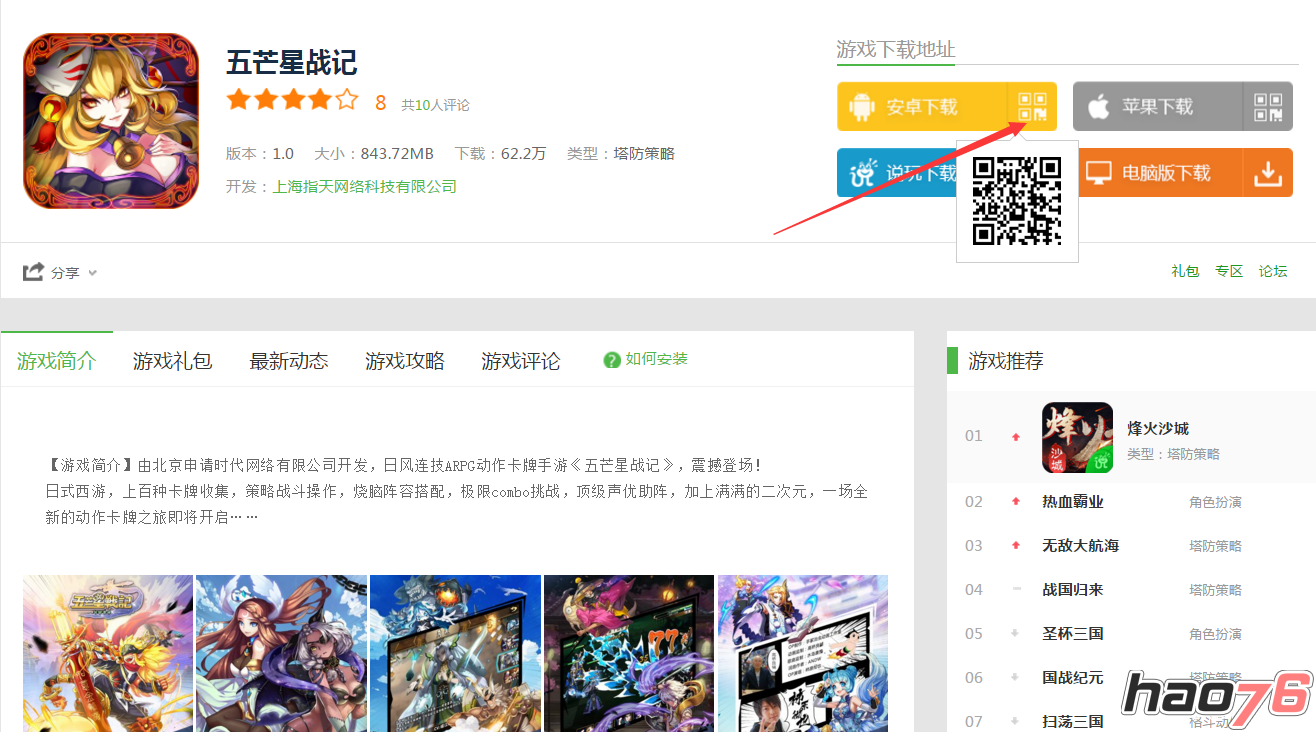
Task: Click the game title 五芒星战记
Action: pyautogui.click(x=292, y=62)
